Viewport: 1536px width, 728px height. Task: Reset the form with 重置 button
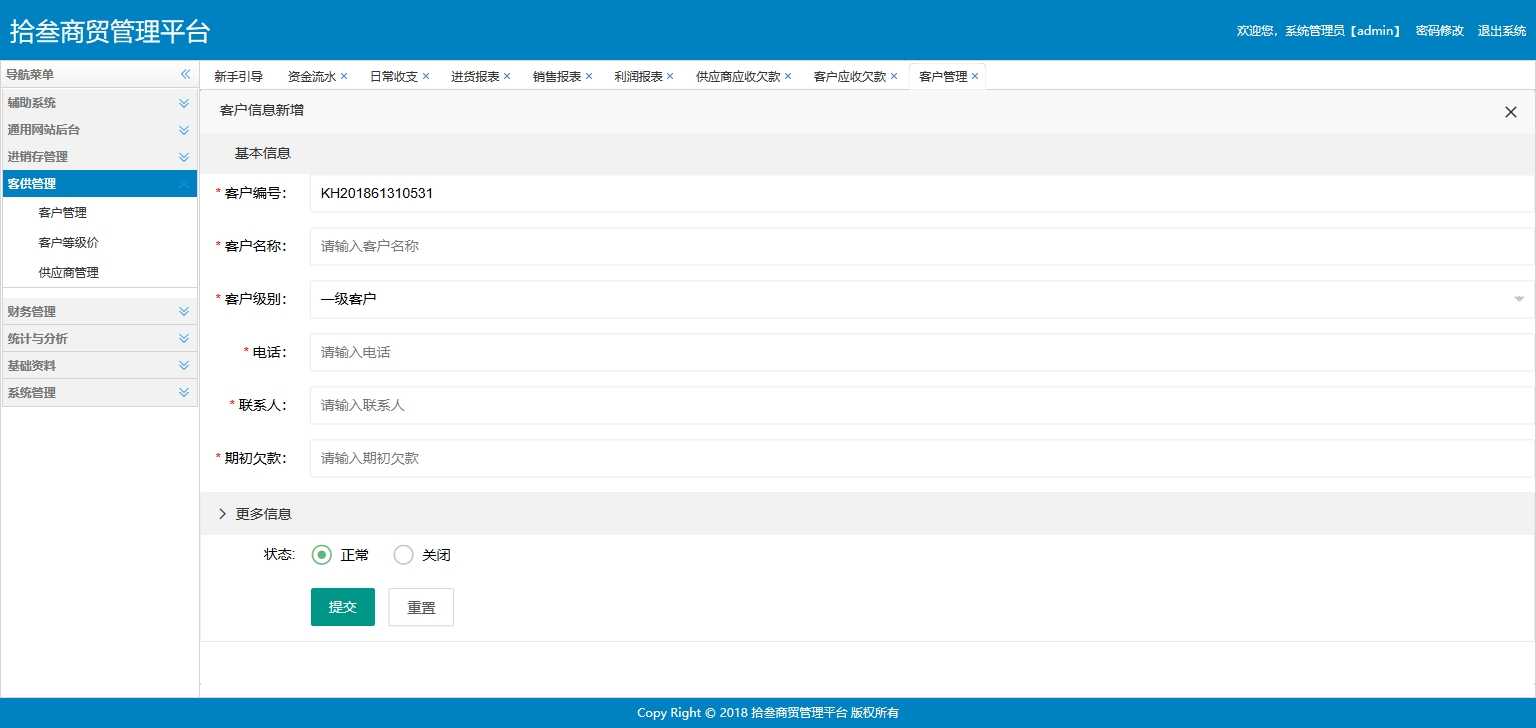(421, 607)
